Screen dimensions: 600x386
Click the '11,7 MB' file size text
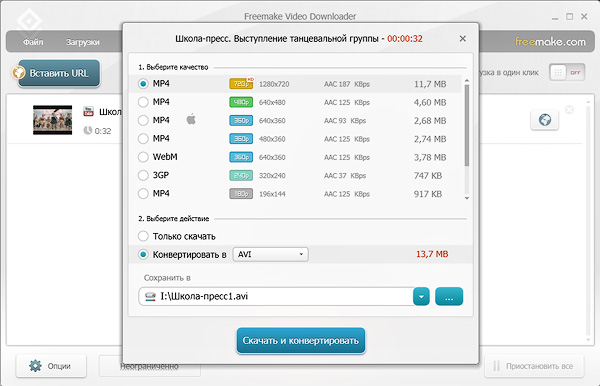click(430, 84)
